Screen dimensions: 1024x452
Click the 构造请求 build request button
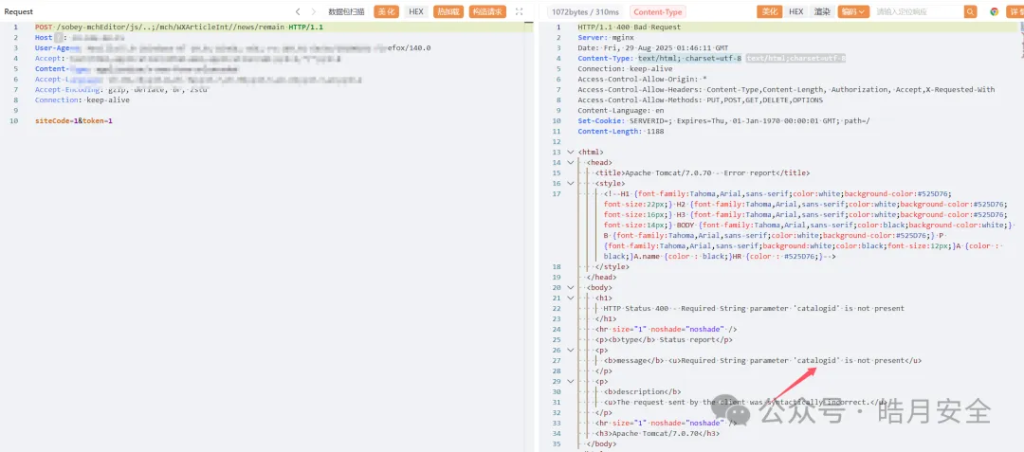(487, 12)
